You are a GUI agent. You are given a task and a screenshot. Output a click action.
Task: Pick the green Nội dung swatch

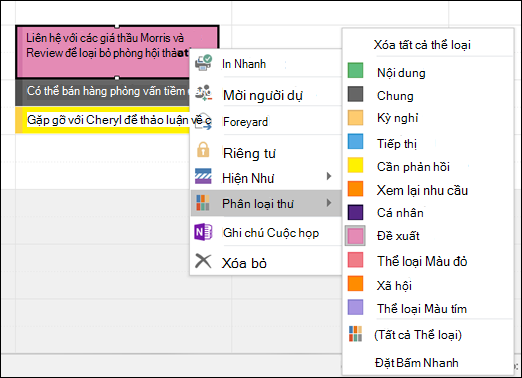[355, 70]
